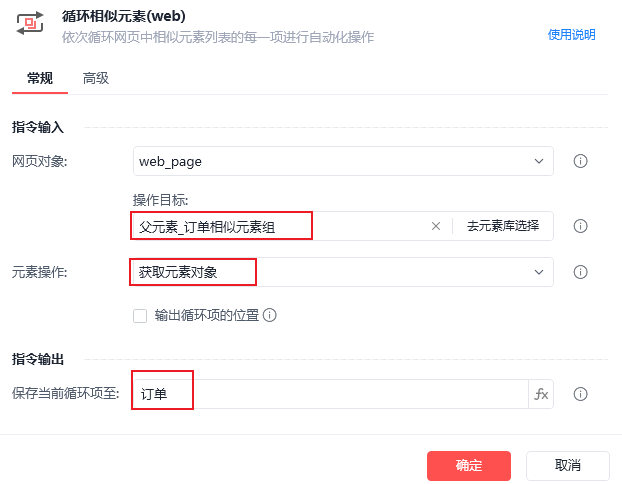Click 去元素库选择 button
622x484 pixels.
click(503, 226)
